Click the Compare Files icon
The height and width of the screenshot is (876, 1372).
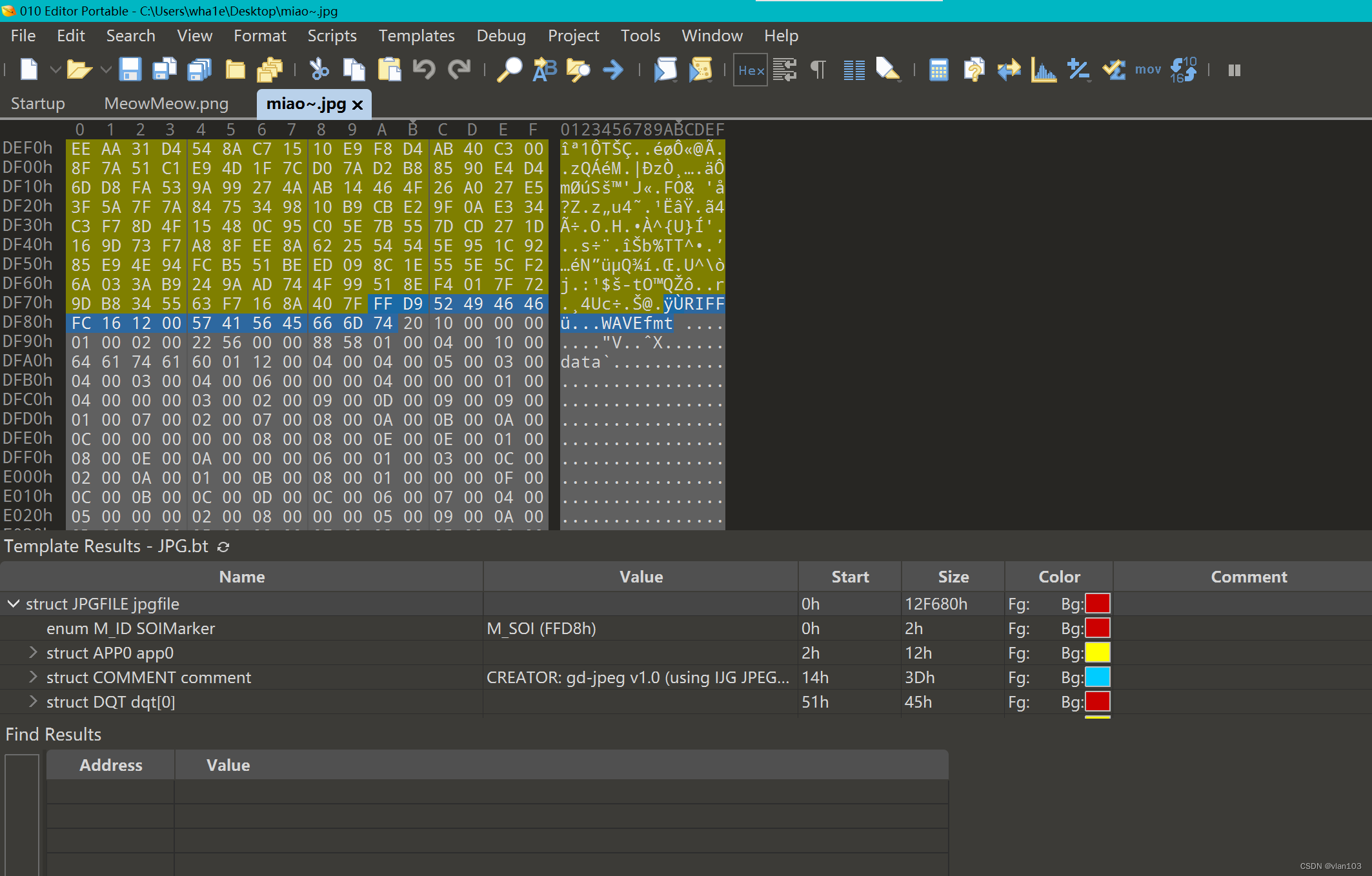(x=974, y=70)
